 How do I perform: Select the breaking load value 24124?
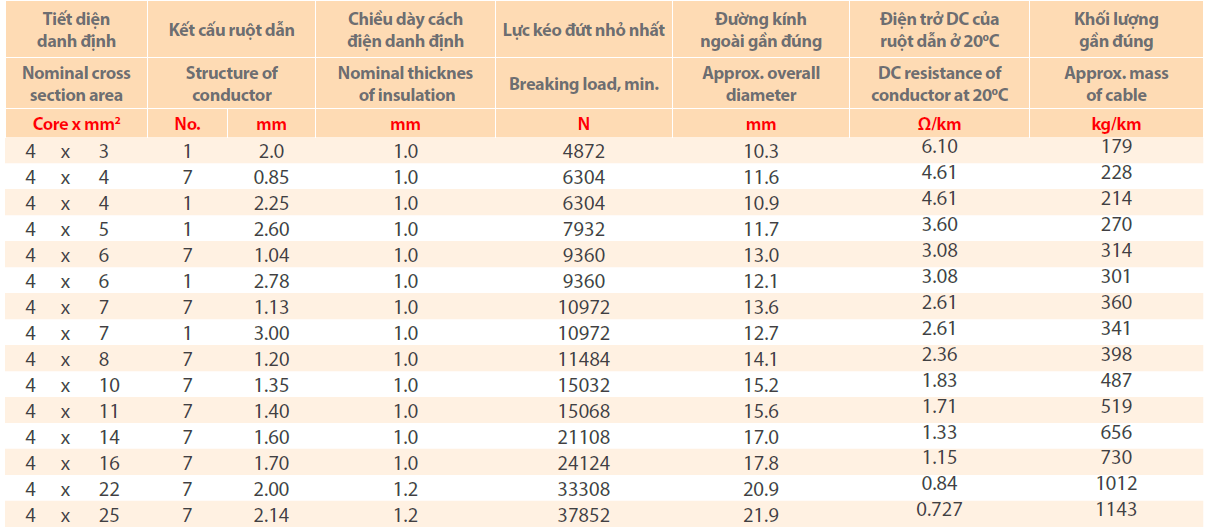point(584,463)
